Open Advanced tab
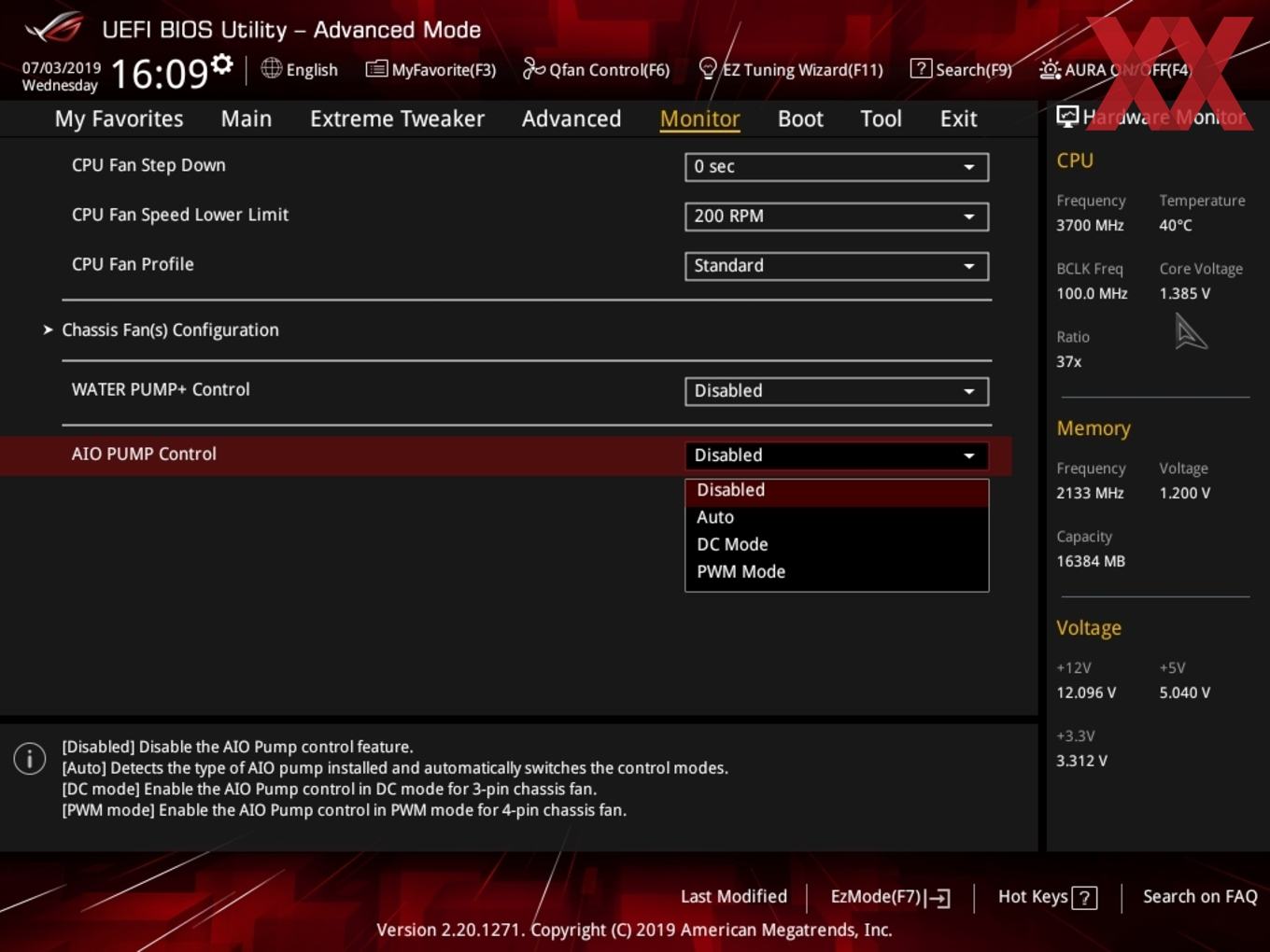The image size is (1270, 952). coord(571,119)
